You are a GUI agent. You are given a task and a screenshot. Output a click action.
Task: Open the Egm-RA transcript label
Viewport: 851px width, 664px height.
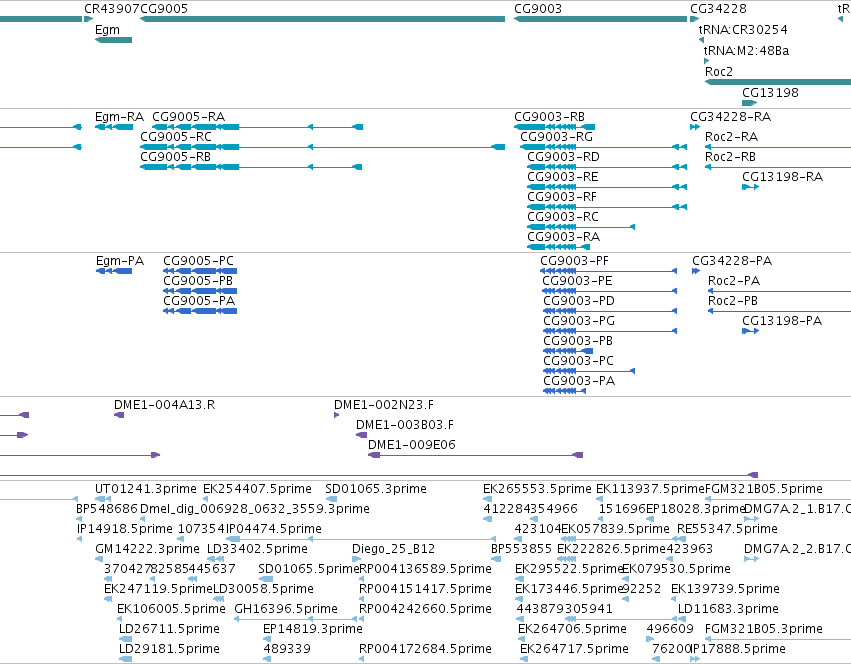[x=119, y=117]
